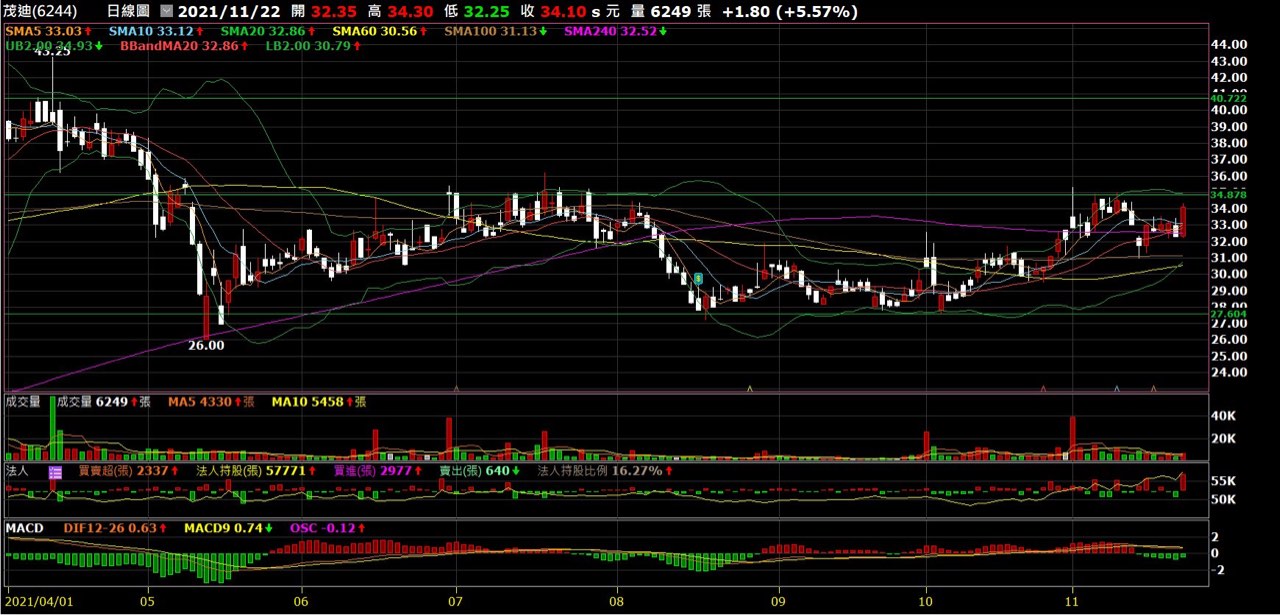Click the 26.00 low price annotation
This screenshot has height=615, width=1280.
[x=206, y=345]
